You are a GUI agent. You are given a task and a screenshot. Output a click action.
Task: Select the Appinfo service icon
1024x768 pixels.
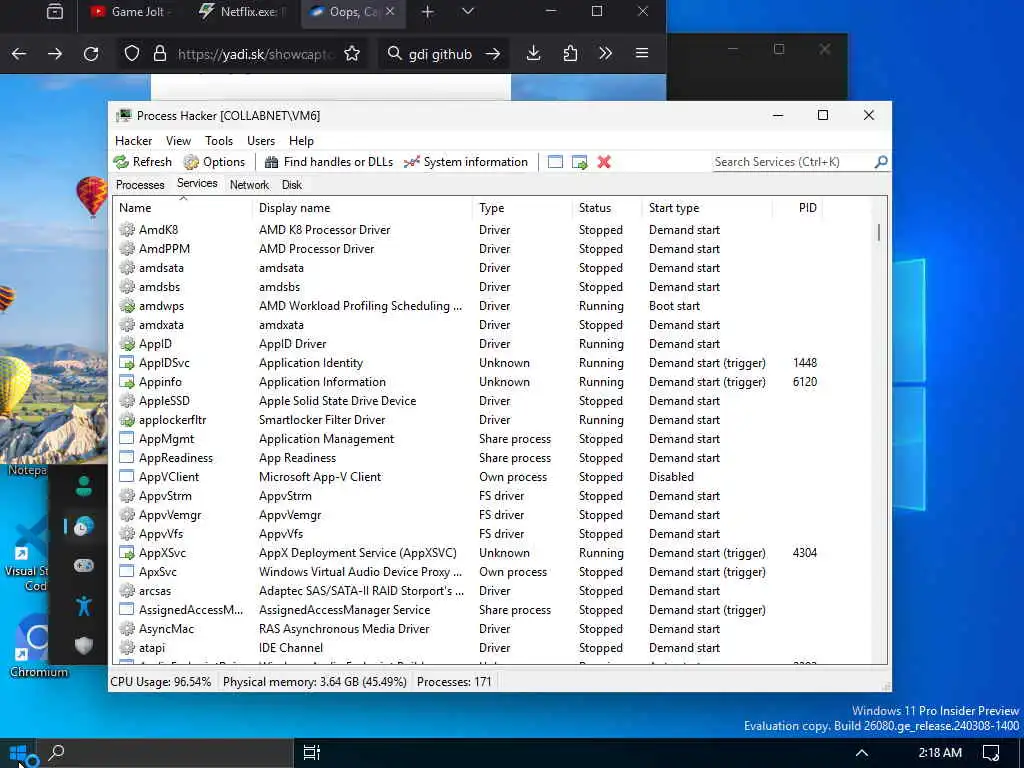127,381
